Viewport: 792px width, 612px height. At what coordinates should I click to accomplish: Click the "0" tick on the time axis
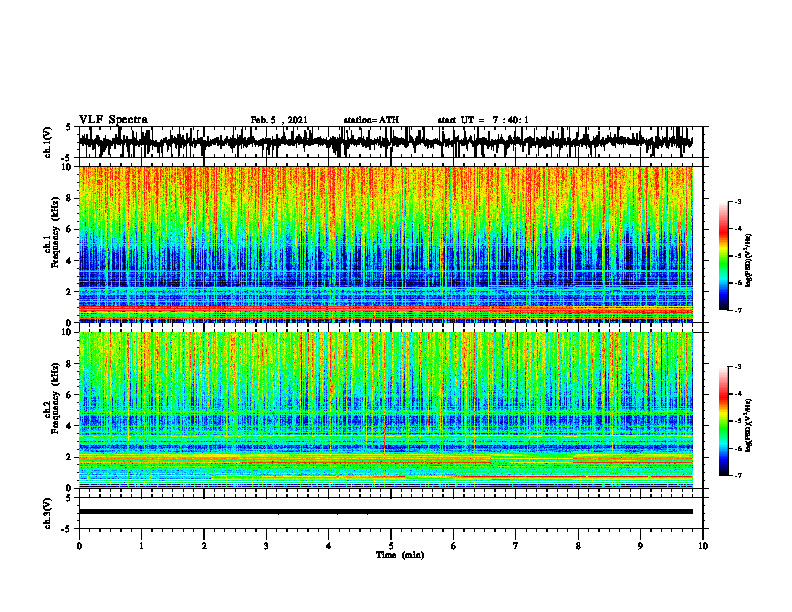click(x=79, y=546)
